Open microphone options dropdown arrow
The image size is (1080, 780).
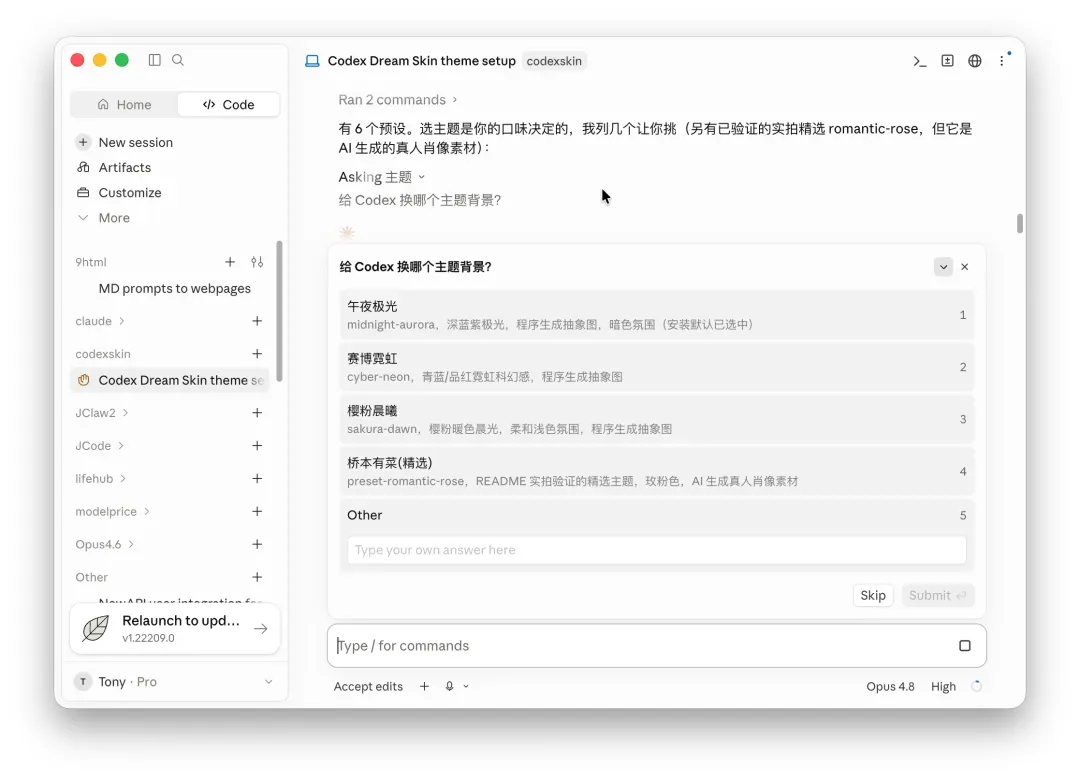(x=466, y=686)
